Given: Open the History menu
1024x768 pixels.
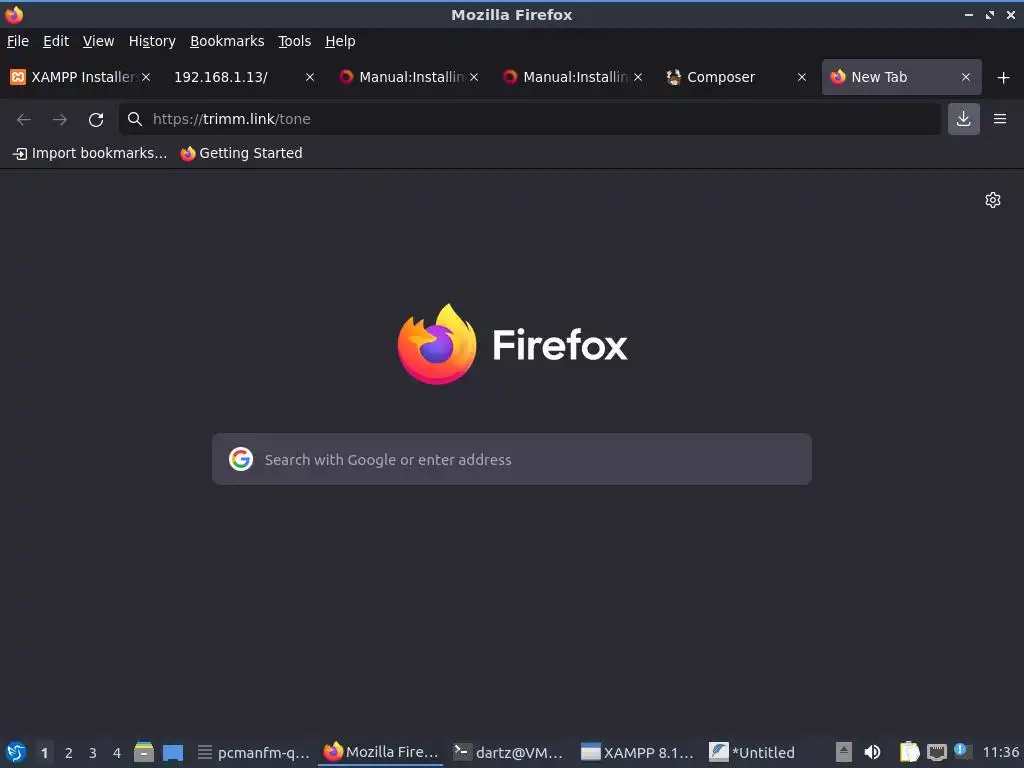Looking at the screenshot, I should [x=152, y=41].
